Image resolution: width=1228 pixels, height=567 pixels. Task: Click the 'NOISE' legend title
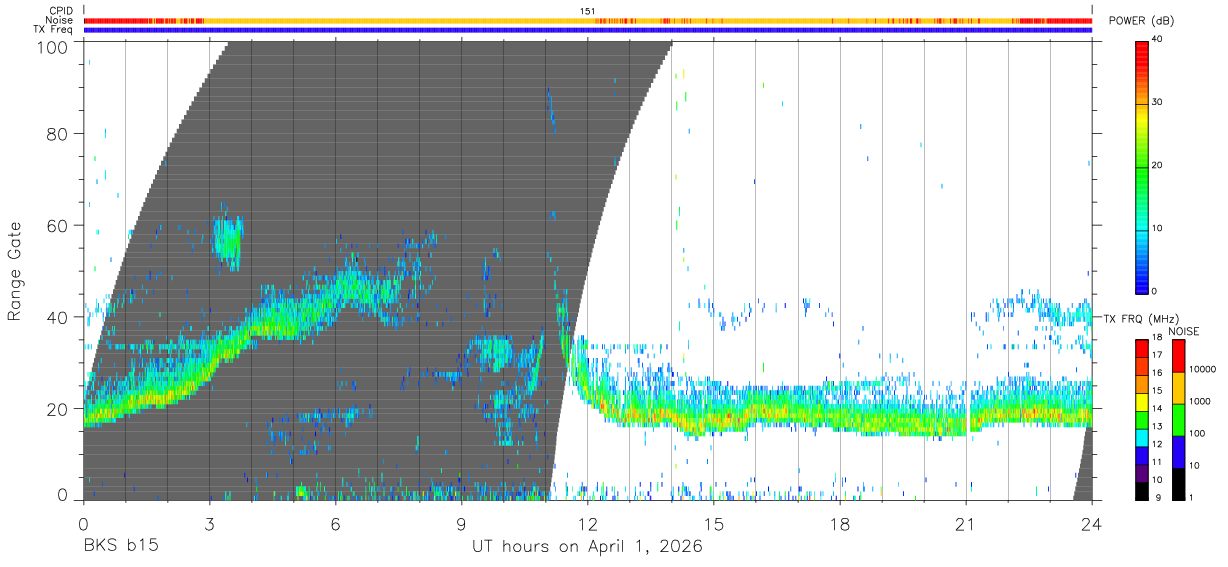pyautogui.click(x=1183, y=331)
